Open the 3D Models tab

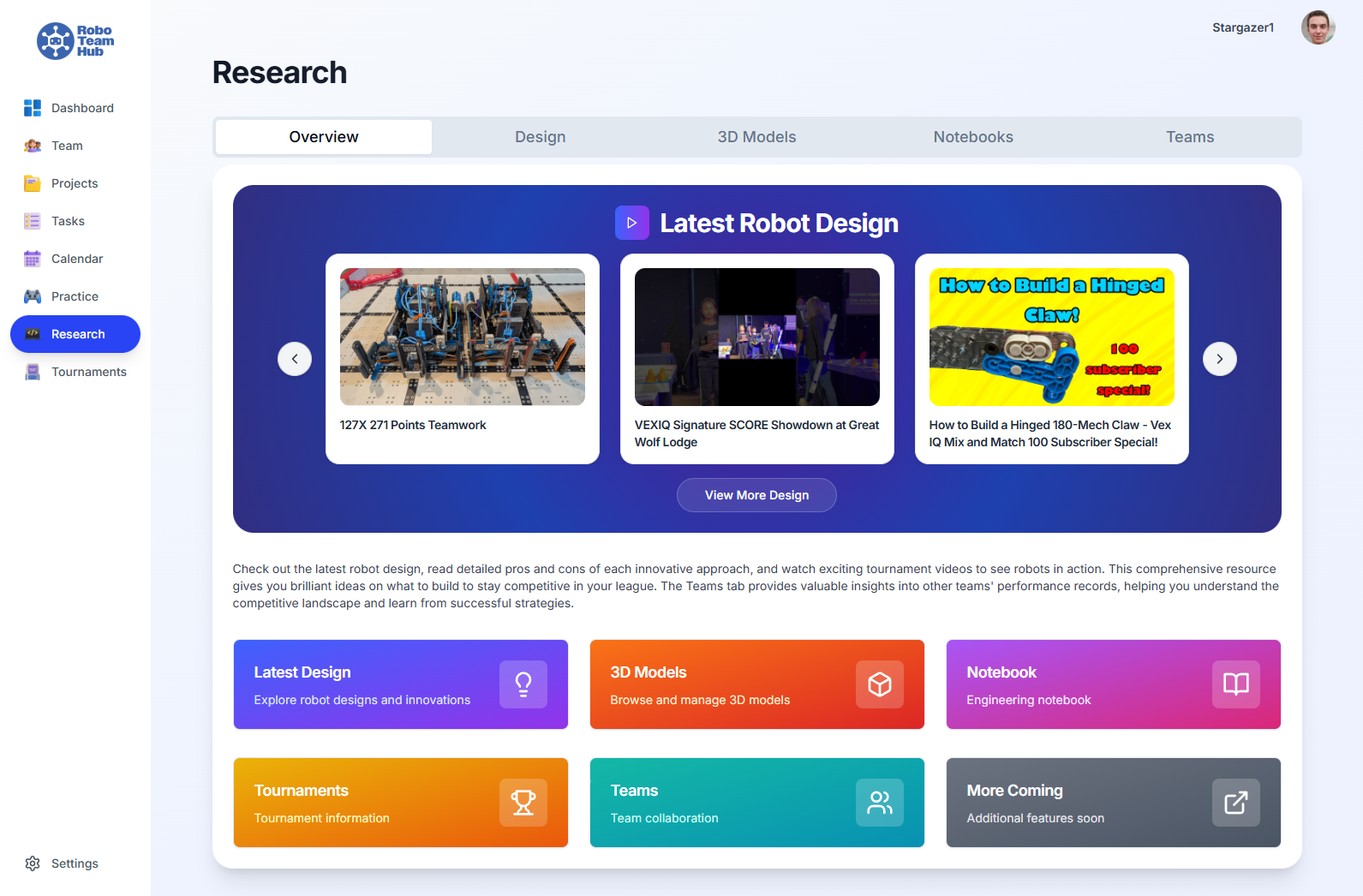pyautogui.click(x=757, y=137)
